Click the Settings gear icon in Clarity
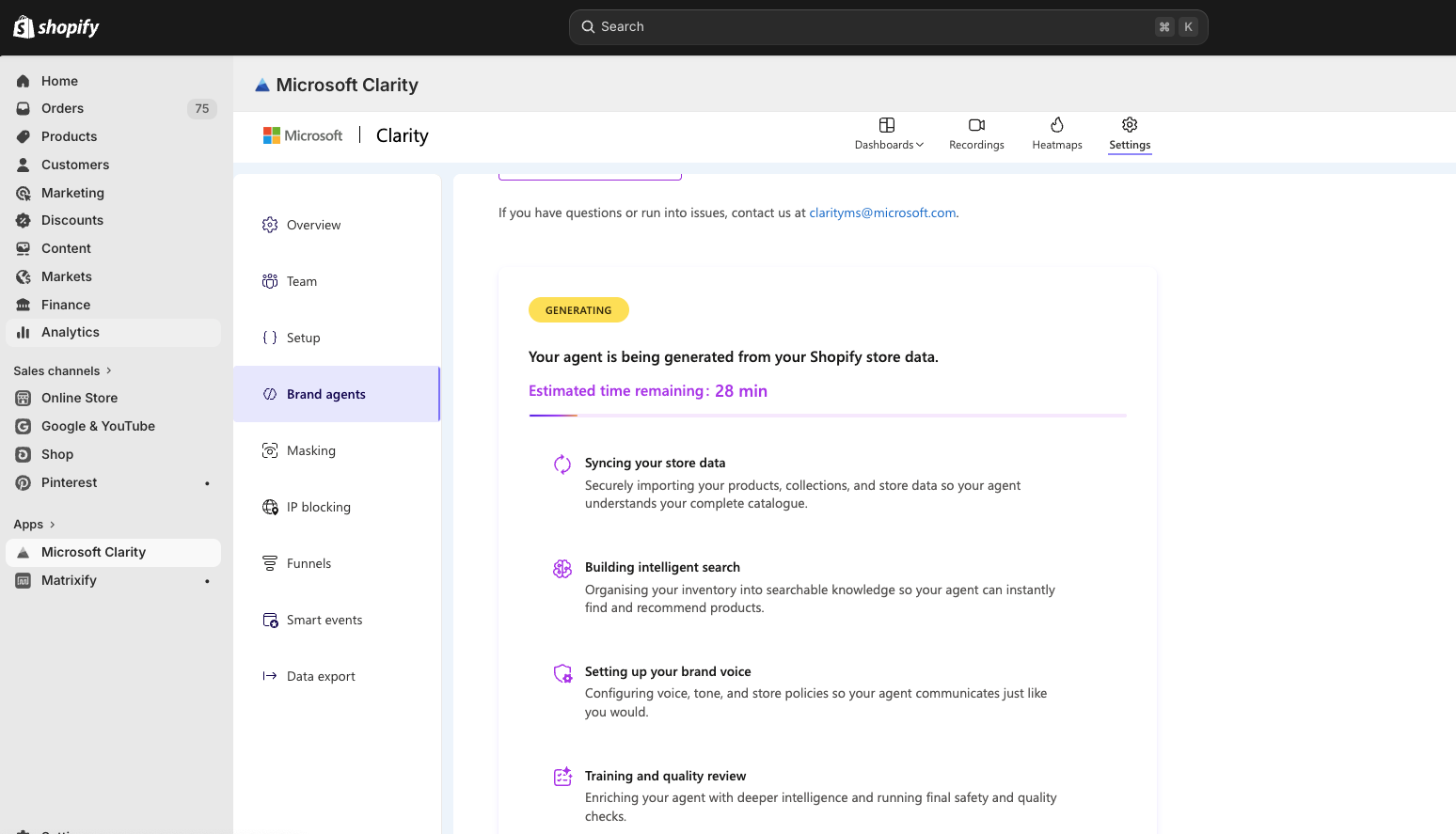This screenshot has width=1456, height=834. (1130, 125)
